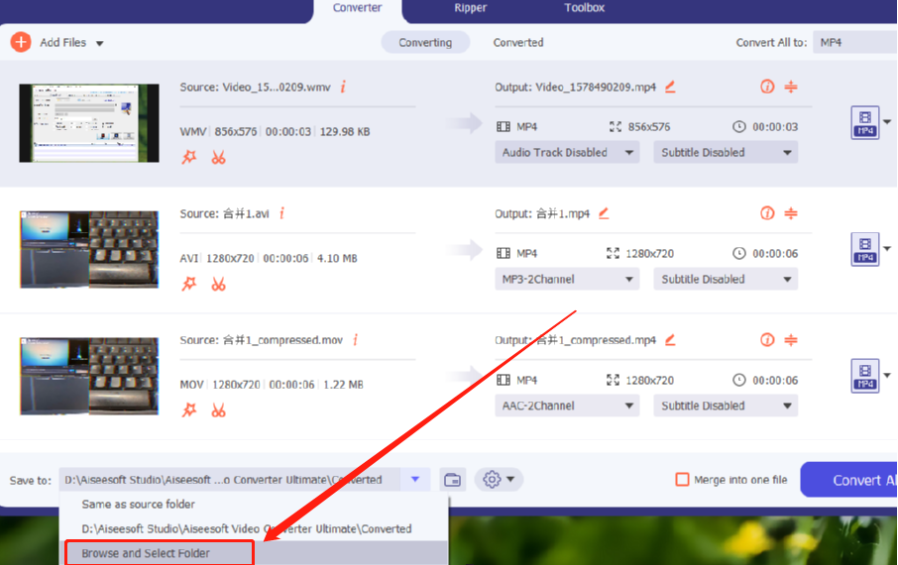
Task: Show the Converting list
Action: [x=426, y=42]
